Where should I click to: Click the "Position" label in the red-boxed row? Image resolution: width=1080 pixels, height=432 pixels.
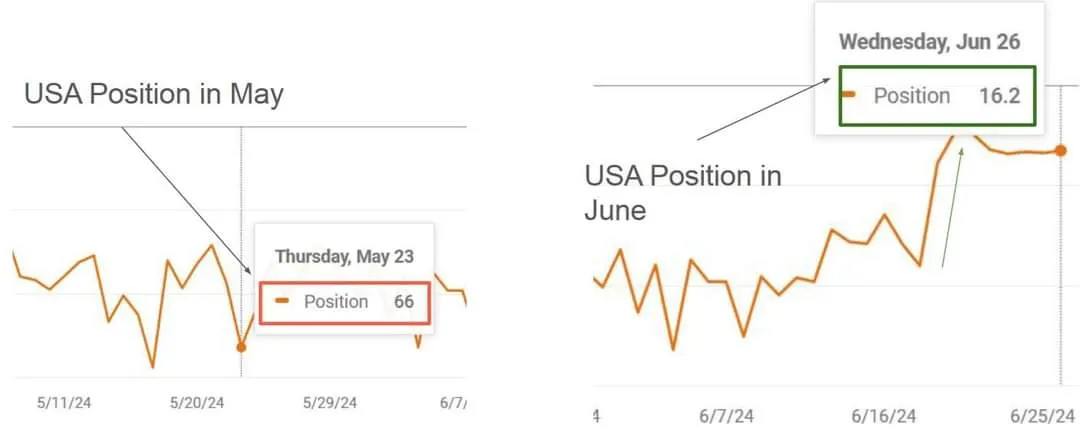336,302
